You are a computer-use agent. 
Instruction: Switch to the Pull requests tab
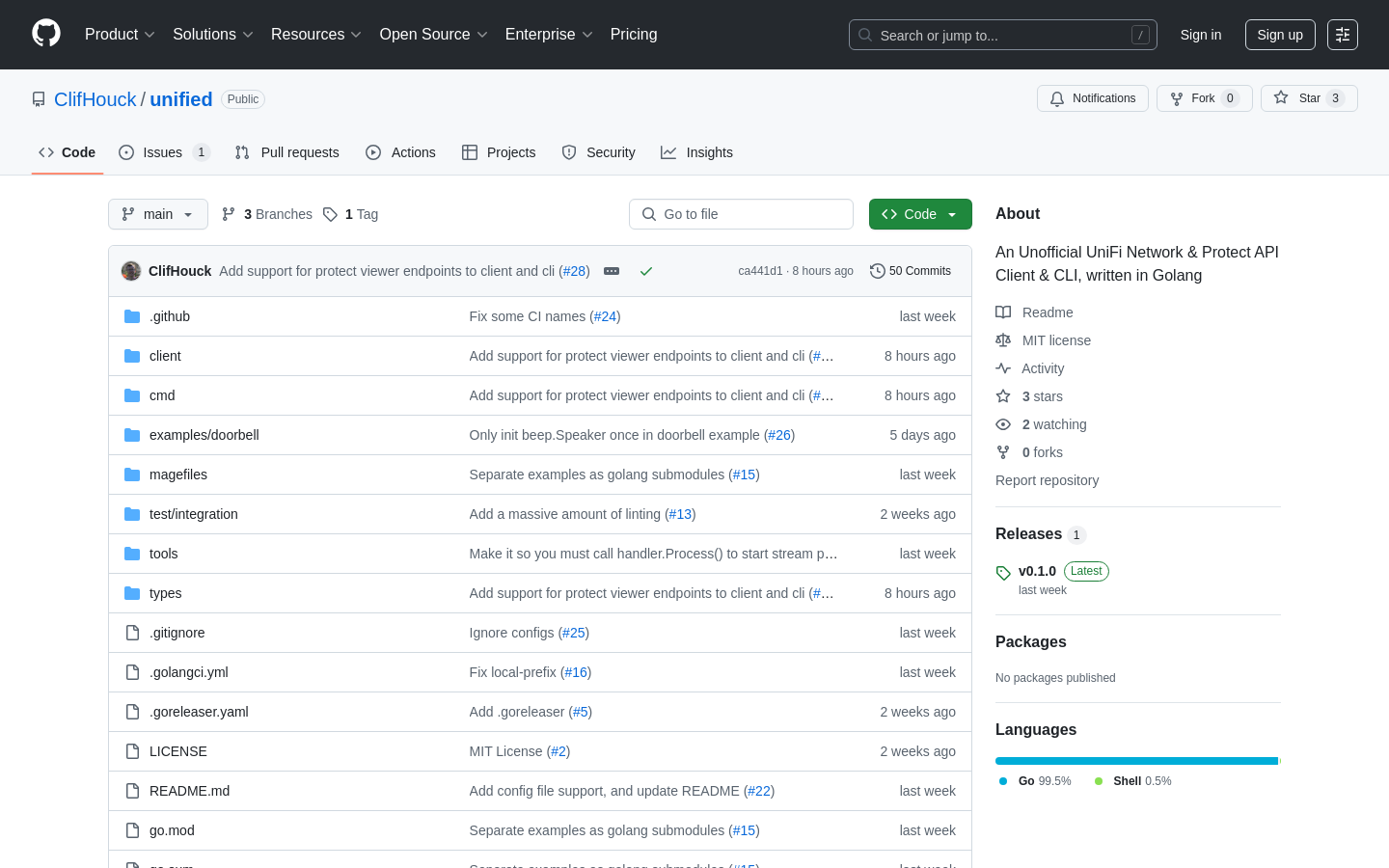[x=286, y=152]
